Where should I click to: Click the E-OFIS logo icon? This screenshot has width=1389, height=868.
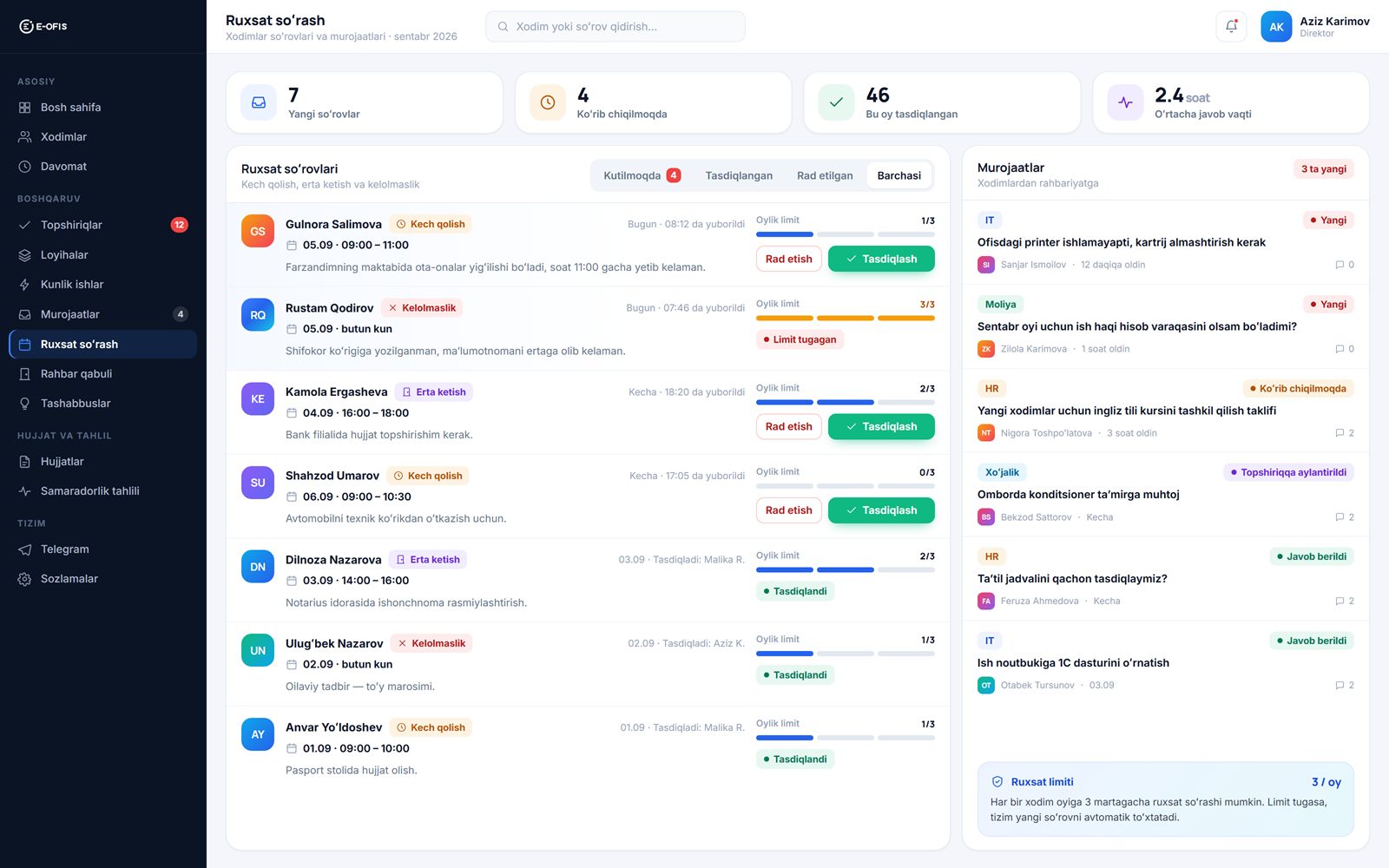pyautogui.click(x=26, y=26)
